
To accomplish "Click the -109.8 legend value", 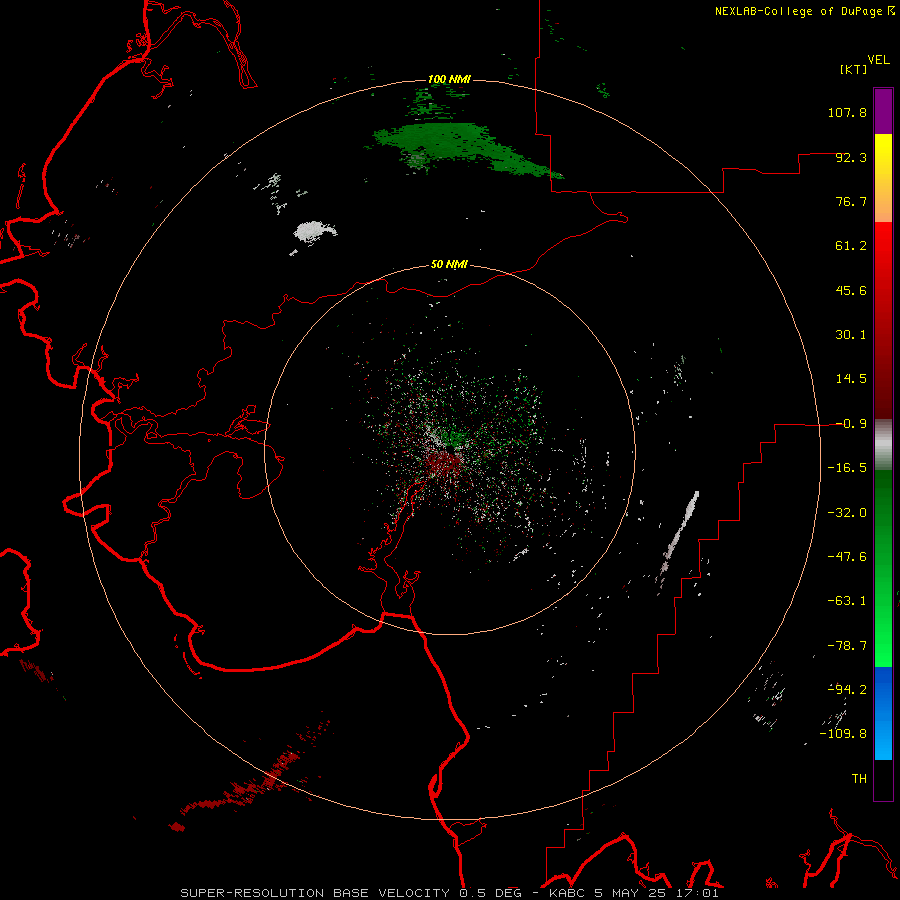I will click(844, 734).
